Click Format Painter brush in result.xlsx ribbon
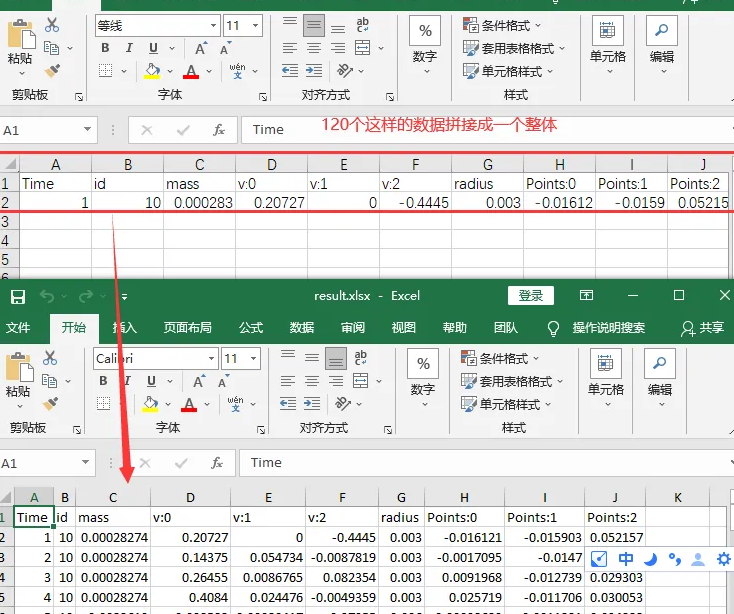The height and width of the screenshot is (614, 734). pos(50,403)
